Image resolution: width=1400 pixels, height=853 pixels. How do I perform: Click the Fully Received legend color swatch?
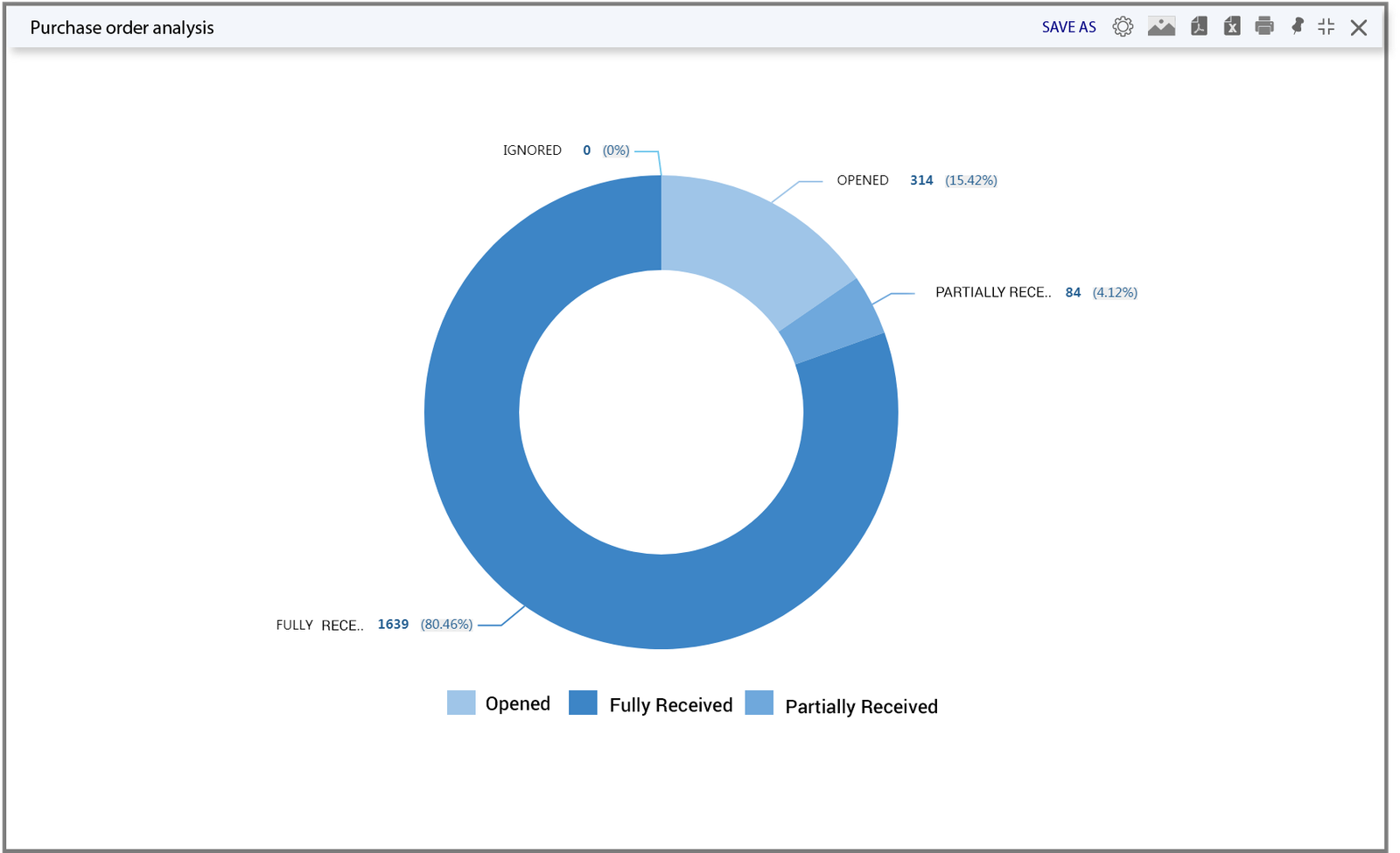click(583, 703)
